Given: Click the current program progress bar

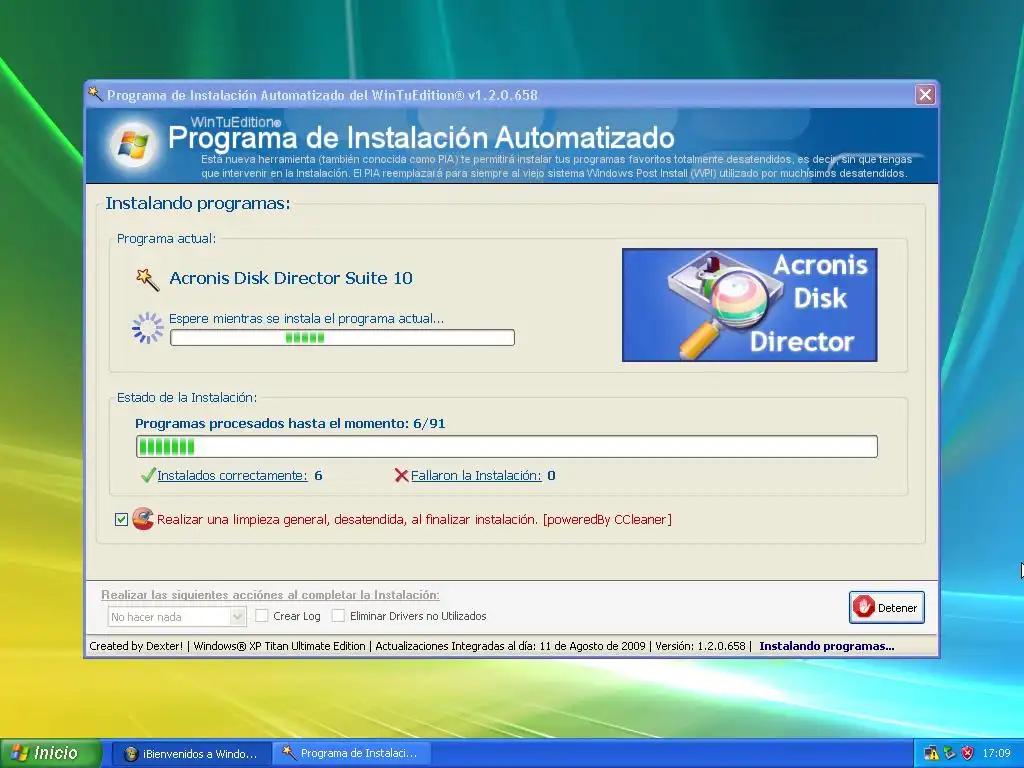Looking at the screenshot, I should click(342, 338).
